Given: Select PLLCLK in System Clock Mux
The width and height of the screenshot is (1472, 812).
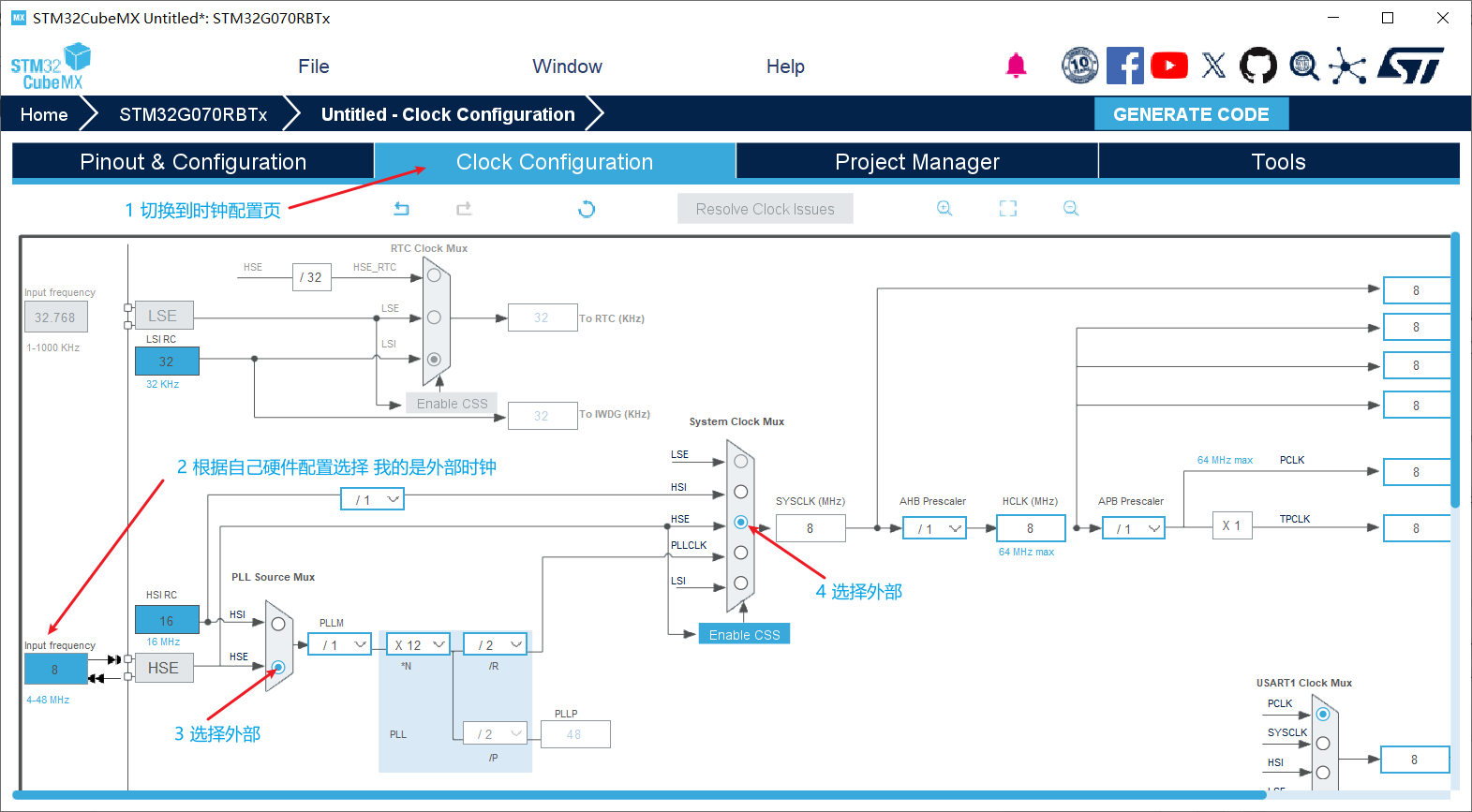Looking at the screenshot, I should [740, 553].
